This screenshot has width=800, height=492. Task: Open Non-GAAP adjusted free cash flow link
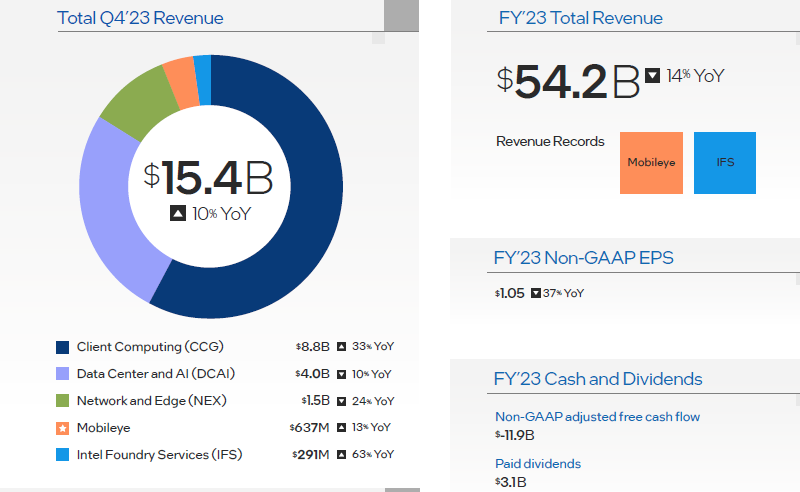point(597,417)
